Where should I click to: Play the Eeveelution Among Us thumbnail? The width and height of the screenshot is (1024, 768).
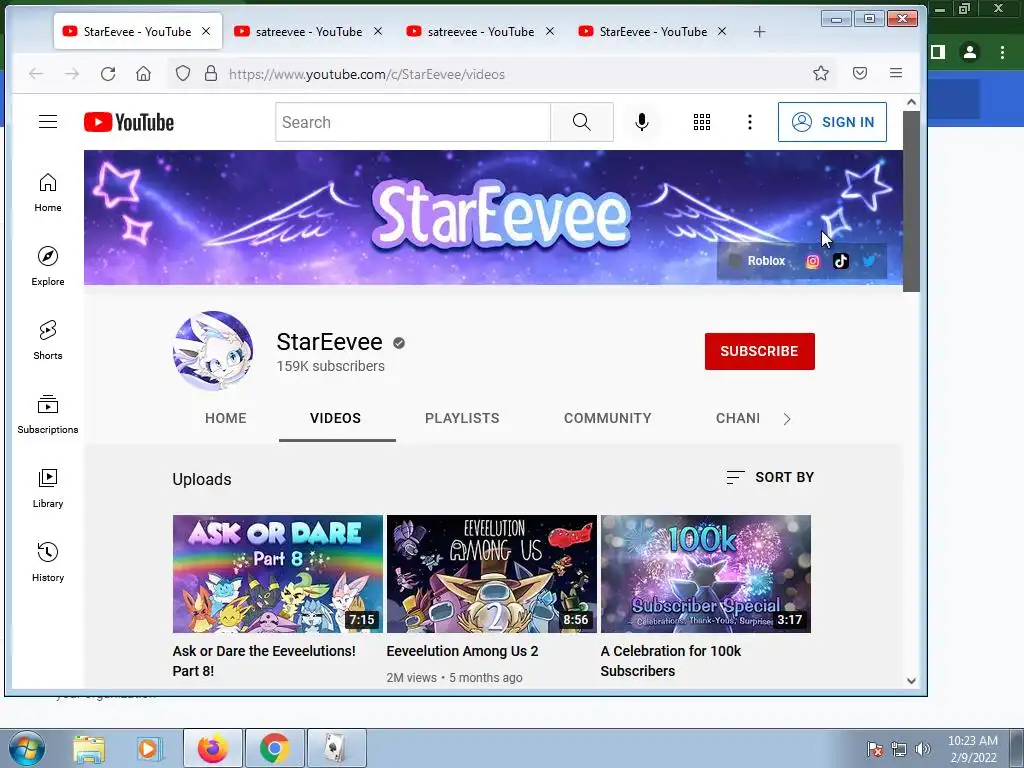point(492,574)
